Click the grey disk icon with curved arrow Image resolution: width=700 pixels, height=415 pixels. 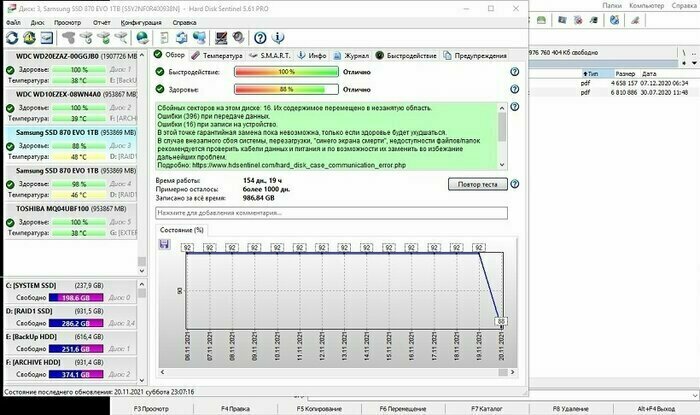click(x=86, y=38)
